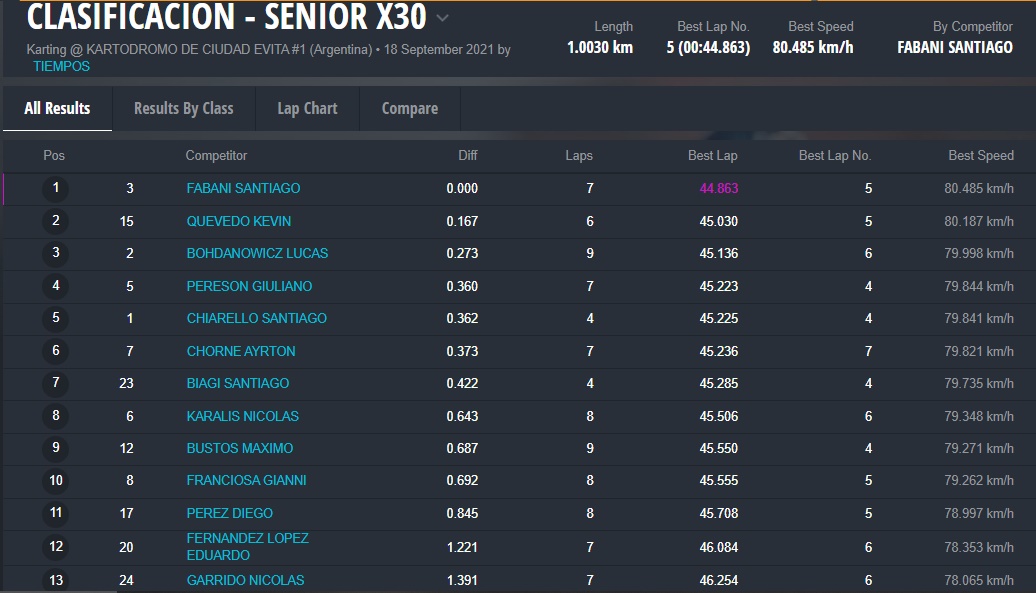Image resolution: width=1036 pixels, height=593 pixels.
Task: Switch to the All Results tab
Action: [x=57, y=108]
